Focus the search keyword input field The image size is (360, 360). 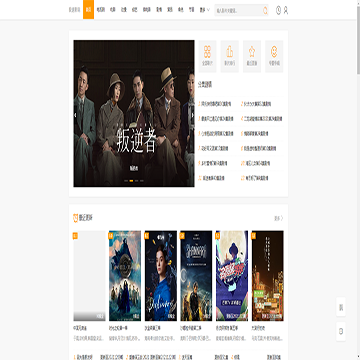[238, 11]
